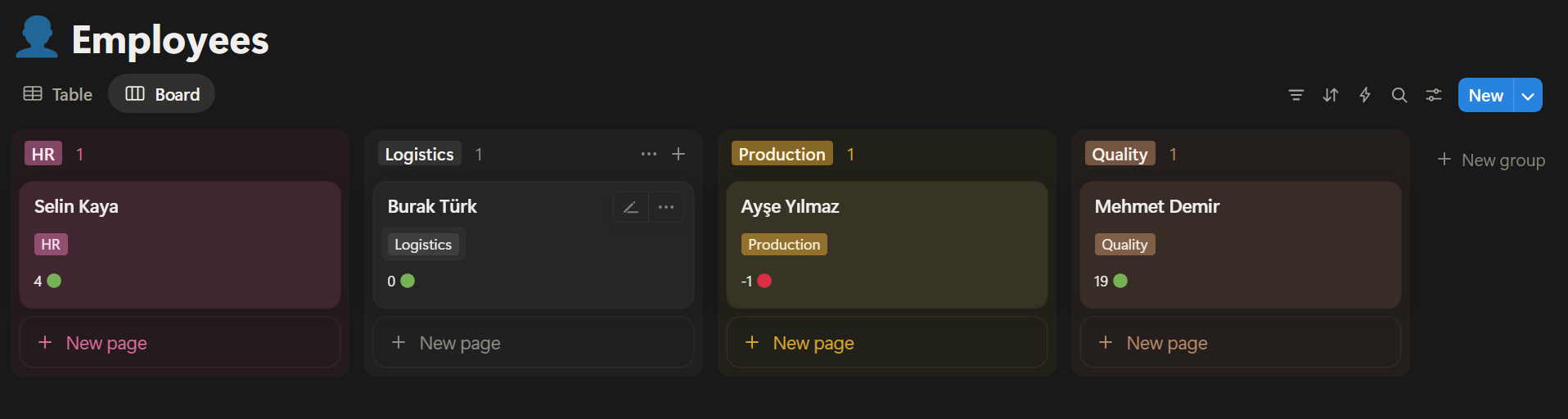Screen dimensions: 1568x419
Task: Add a New group column
Action: pos(1491,160)
